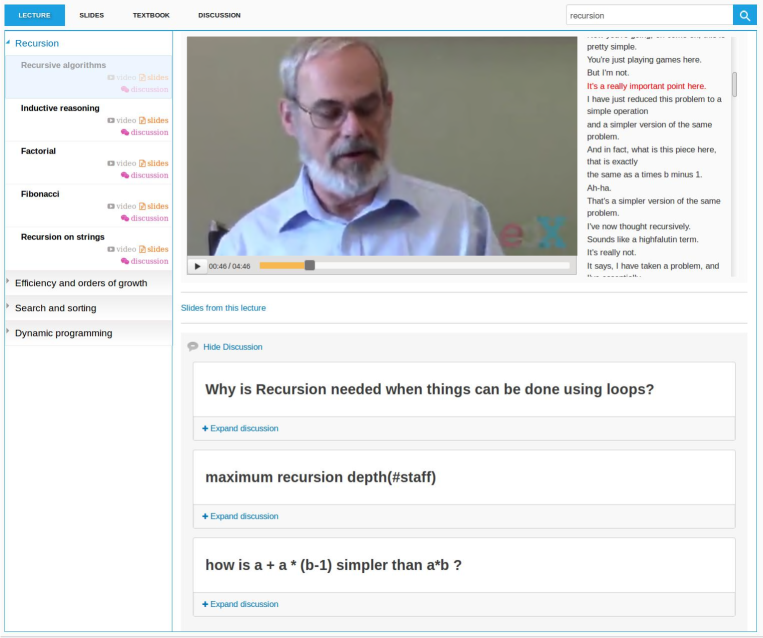This screenshot has width=763, height=638.
Task: Open thread 'maximum recursion depth(#staff)' title
Action: click(320, 477)
